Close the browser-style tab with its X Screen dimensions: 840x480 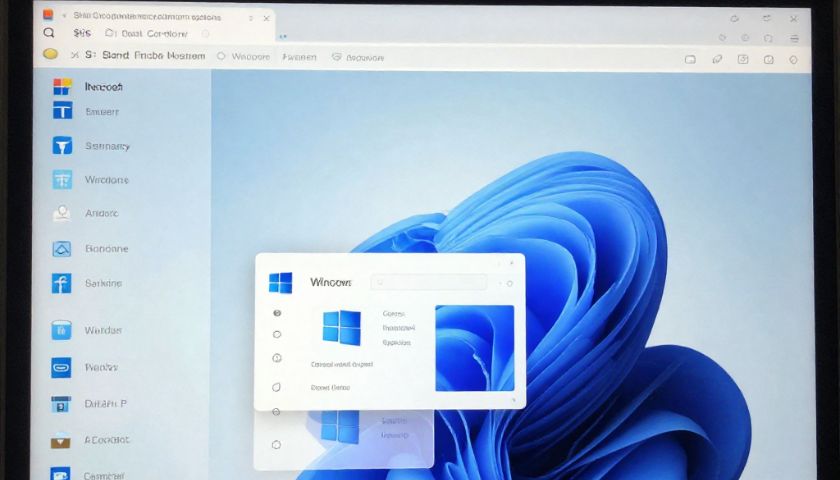click(266, 18)
